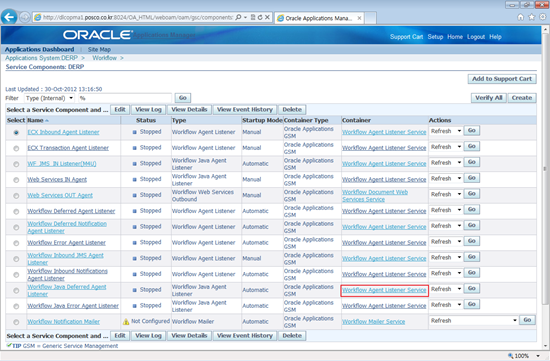Open Actions dropdown for Workflow Error Agent Listener
The image size is (550, 361).
coord(445,241)
